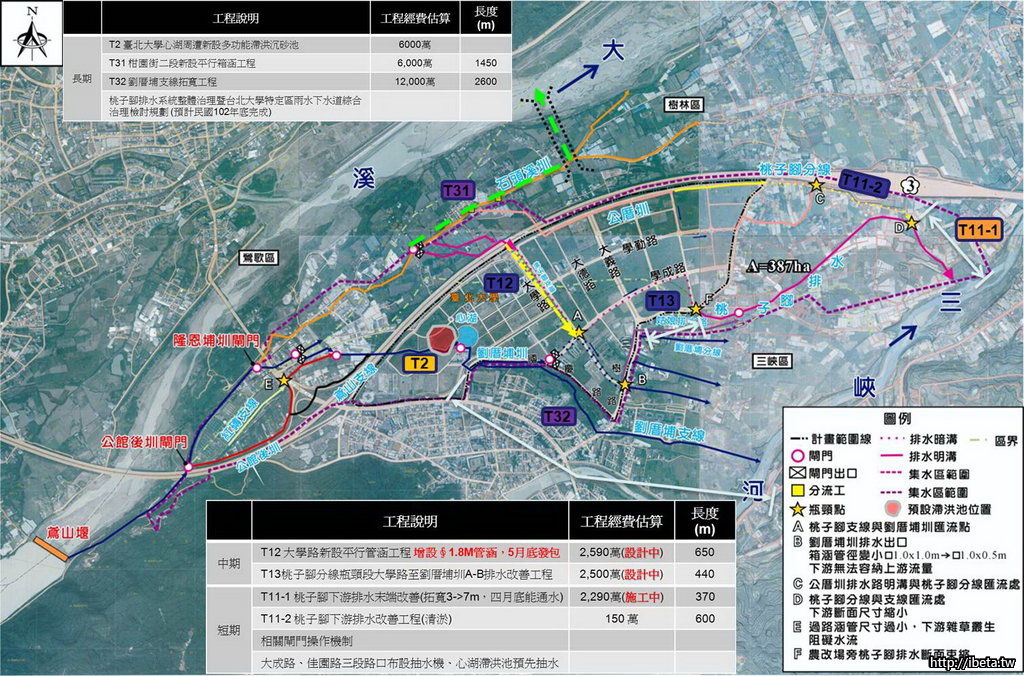This screenshot has height=676, width=1024.
Task: Click the bottleneck star at point F
Action: (694, 309)
